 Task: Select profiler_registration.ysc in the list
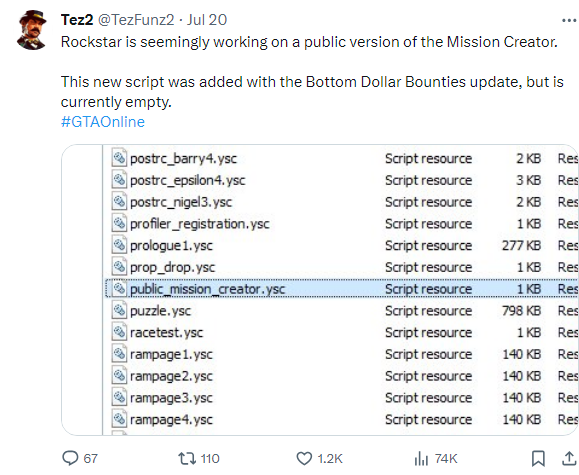tap(199, 224)
